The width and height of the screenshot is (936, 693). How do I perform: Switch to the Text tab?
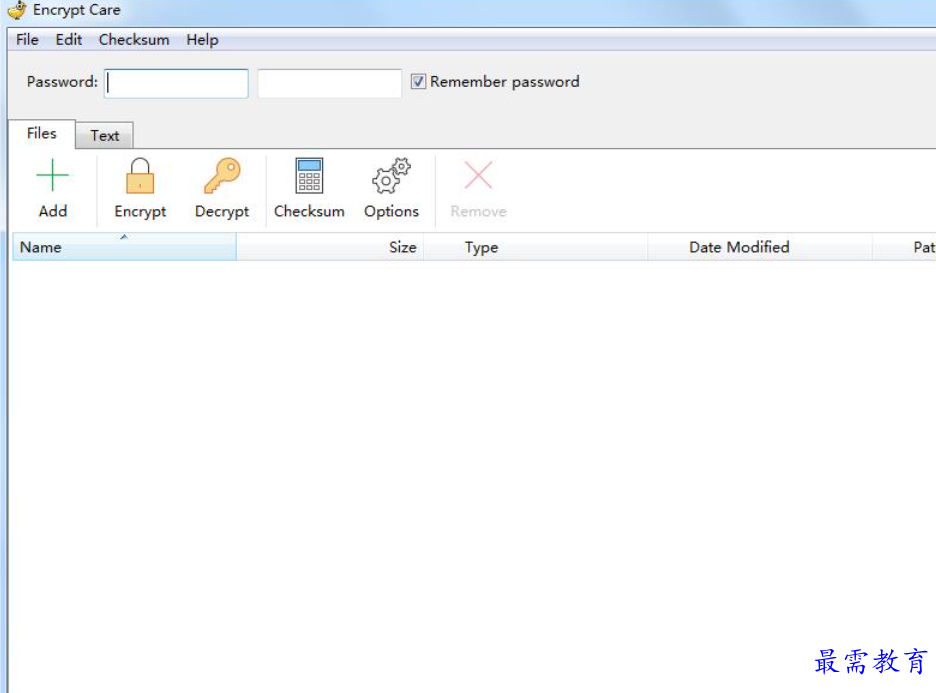tap(104, 135)
